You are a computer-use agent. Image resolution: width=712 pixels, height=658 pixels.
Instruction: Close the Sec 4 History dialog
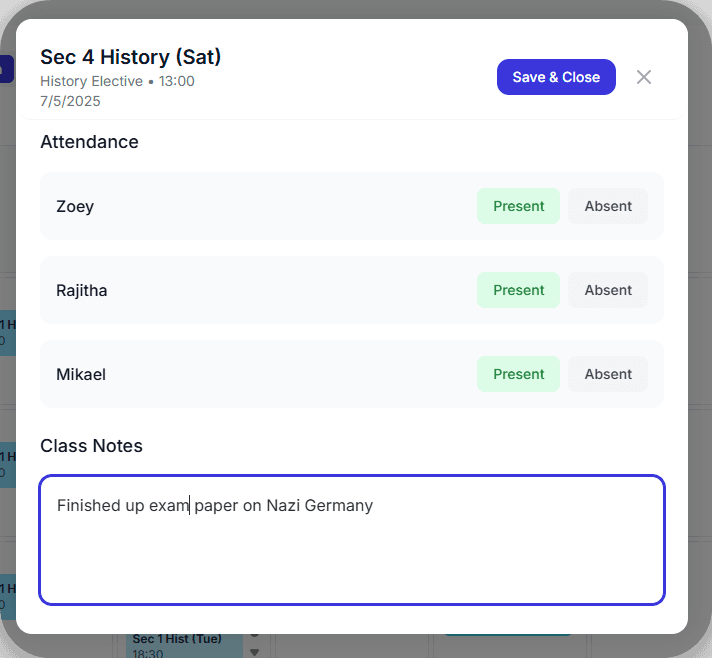[x=644, y=77]
